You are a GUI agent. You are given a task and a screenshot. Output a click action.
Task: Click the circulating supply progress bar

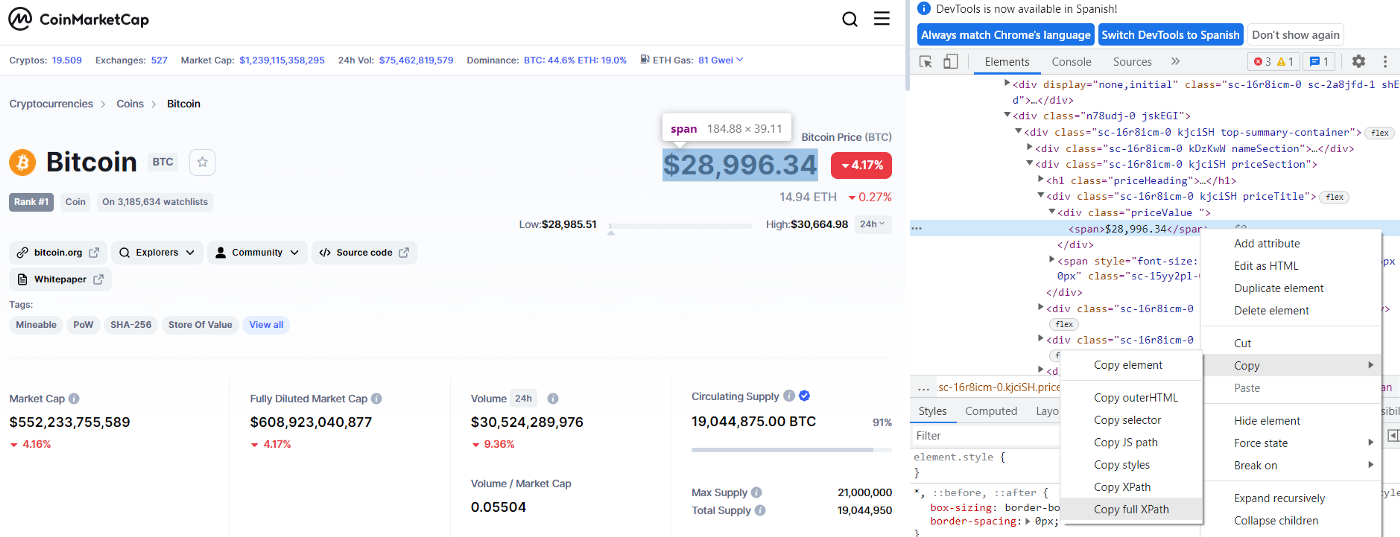(791, 450)
